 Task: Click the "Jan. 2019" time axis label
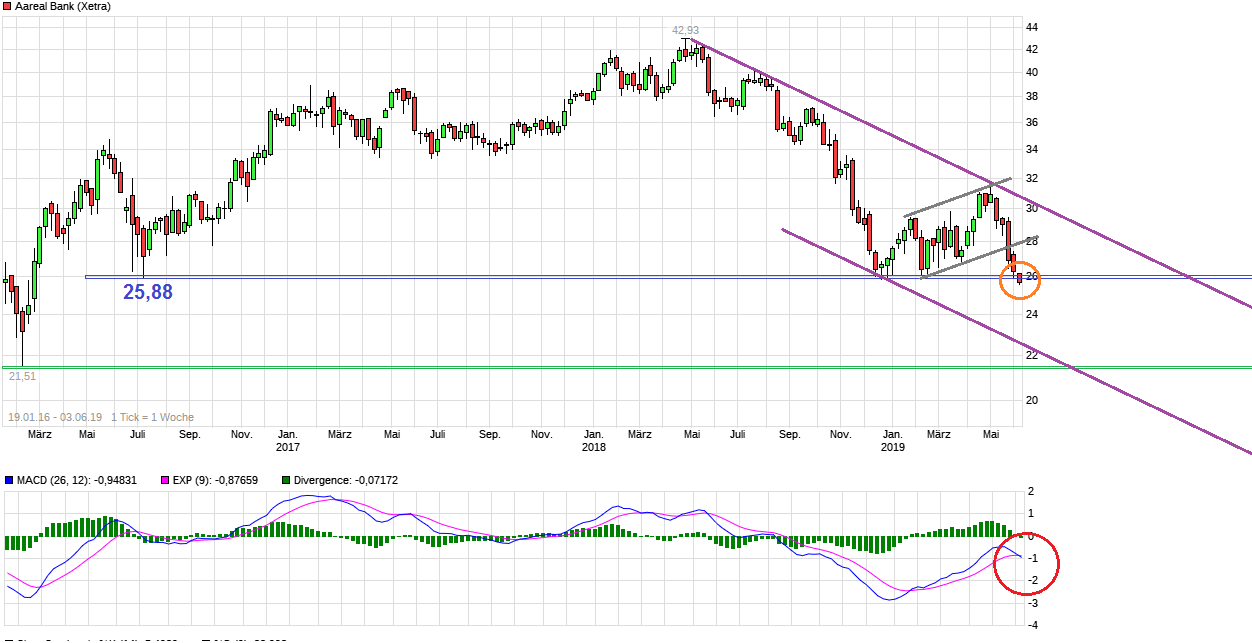pyautogui.click(x=892, y=441)
